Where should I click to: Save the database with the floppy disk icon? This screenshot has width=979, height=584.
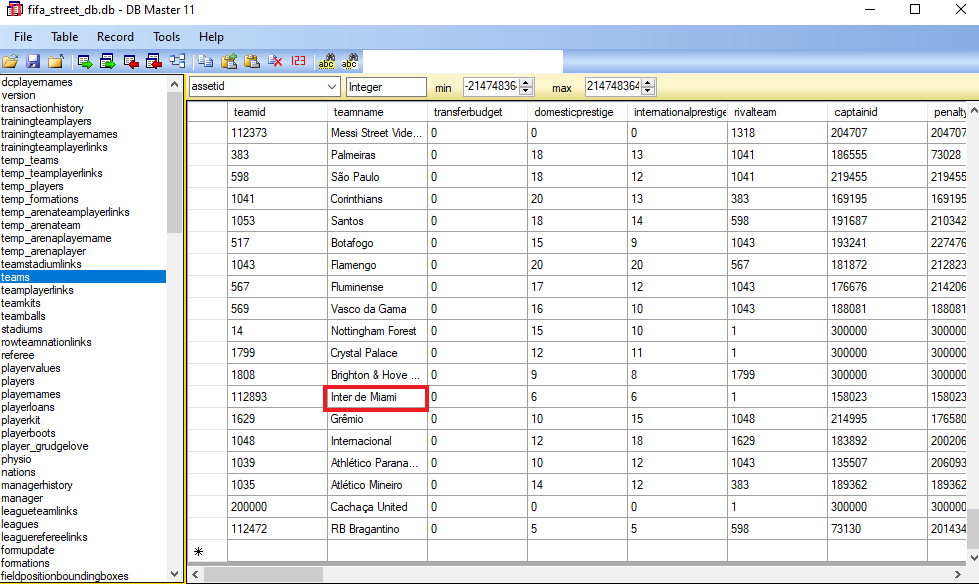pyautogui.click(x=33, y=61)
